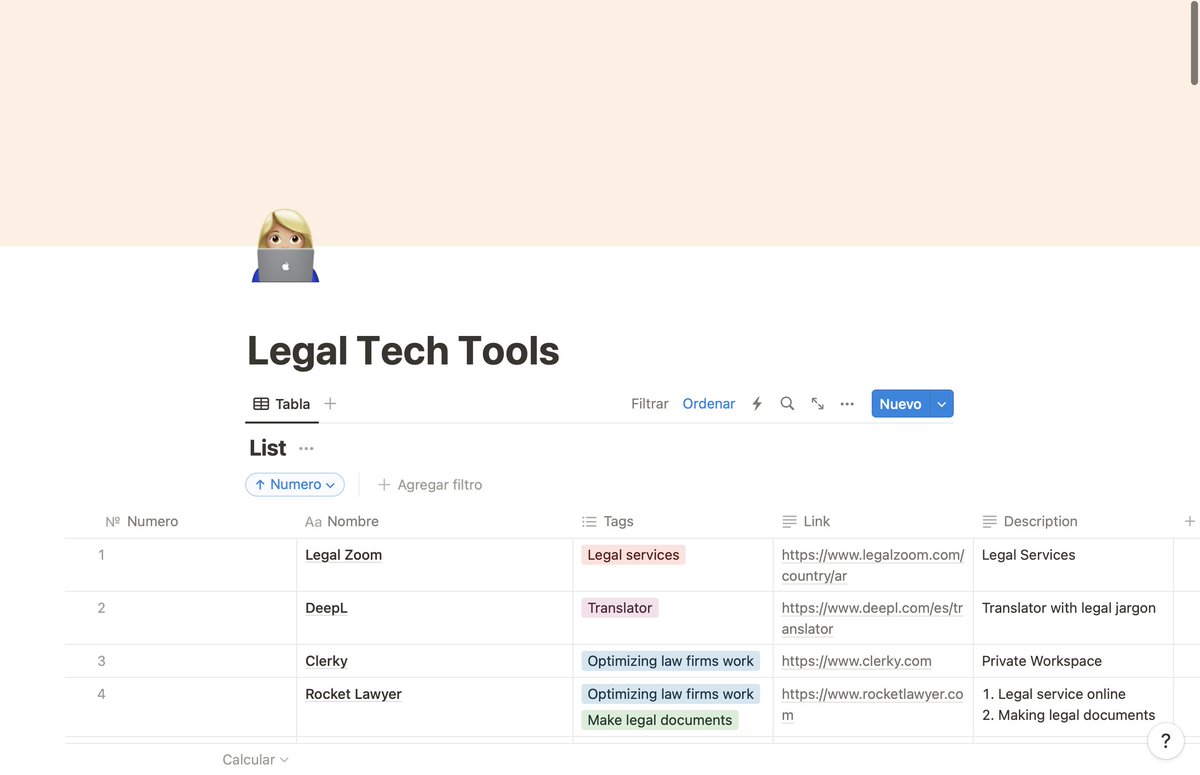Add a new view with the plus icon

pyautogui.click(x=330, y=404)
